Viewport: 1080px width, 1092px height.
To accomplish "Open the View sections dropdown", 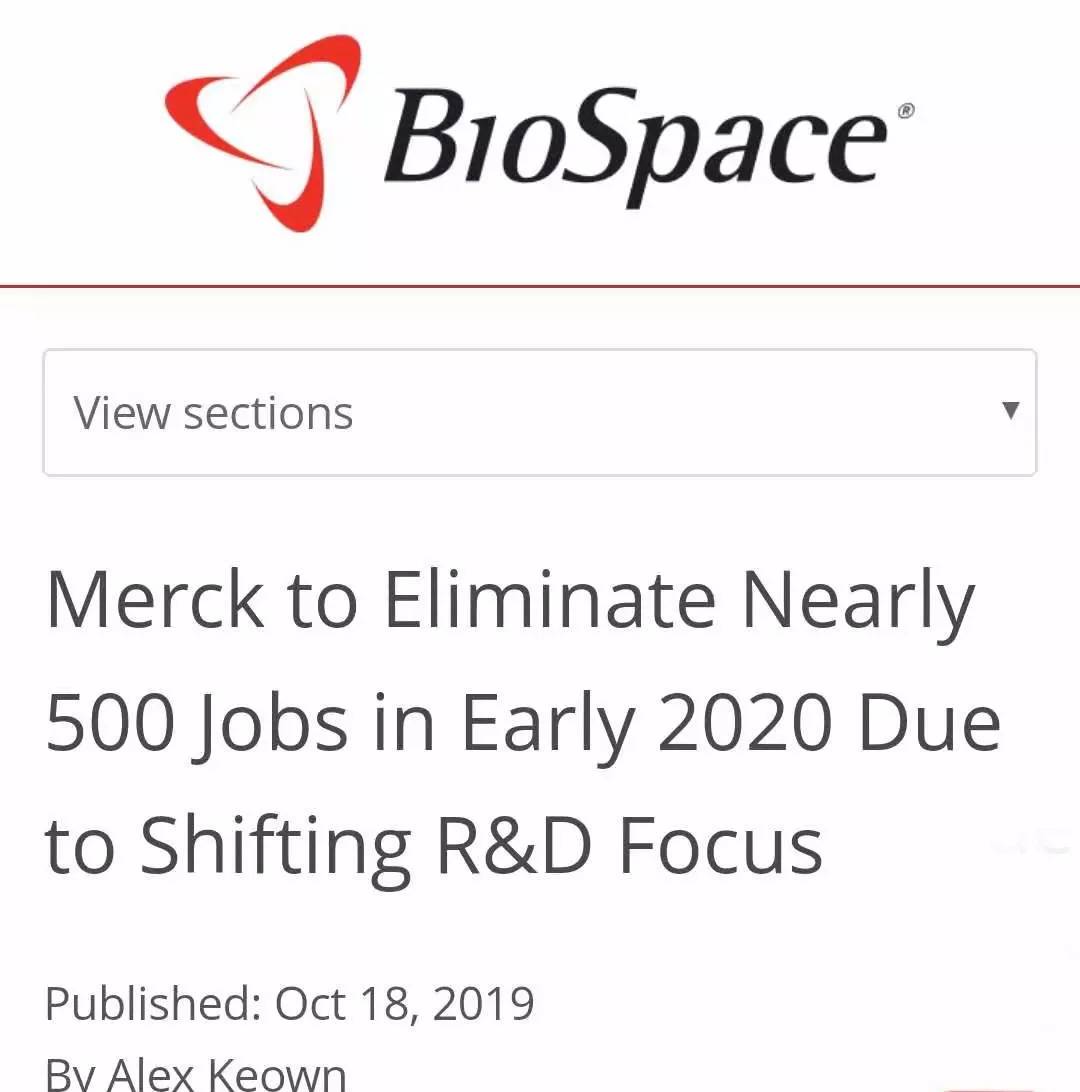I will (x=540, y=413).
